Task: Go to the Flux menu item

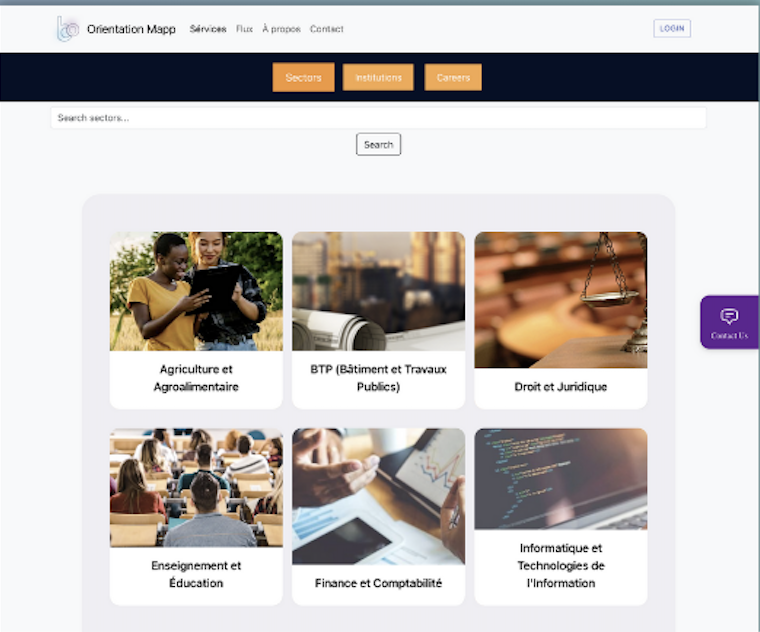Action: click(244, 29)
